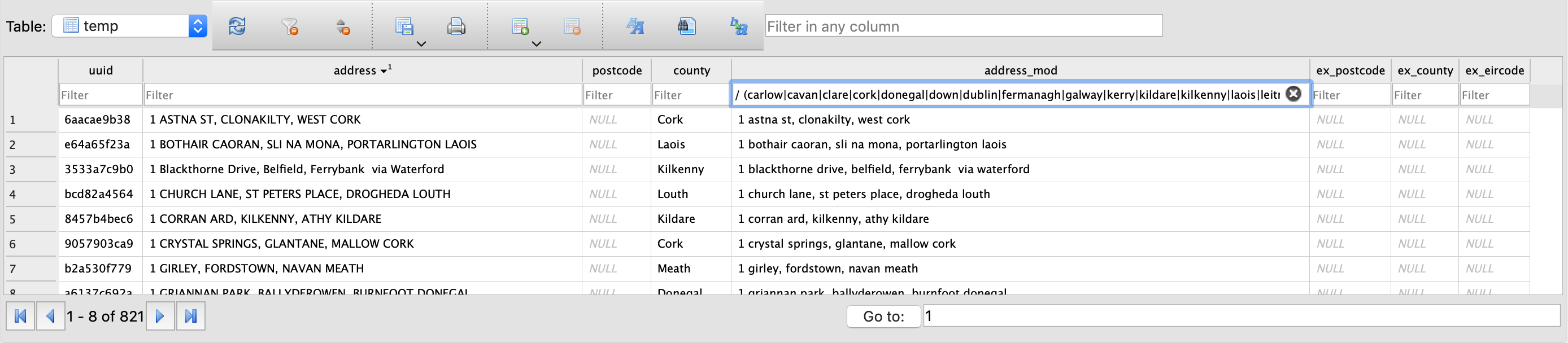Refresh the table data
Screen dimensions: 1568x343
point(237,26)
